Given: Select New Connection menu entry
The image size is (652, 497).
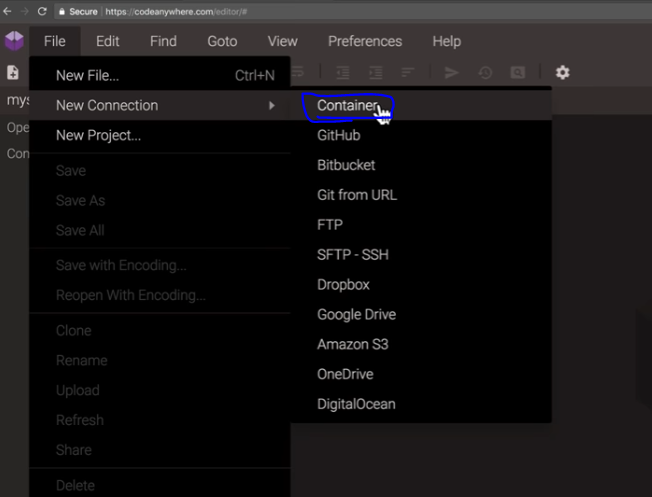Looking at the screenshot, I should pyautogui.click(x=160, y=105).
